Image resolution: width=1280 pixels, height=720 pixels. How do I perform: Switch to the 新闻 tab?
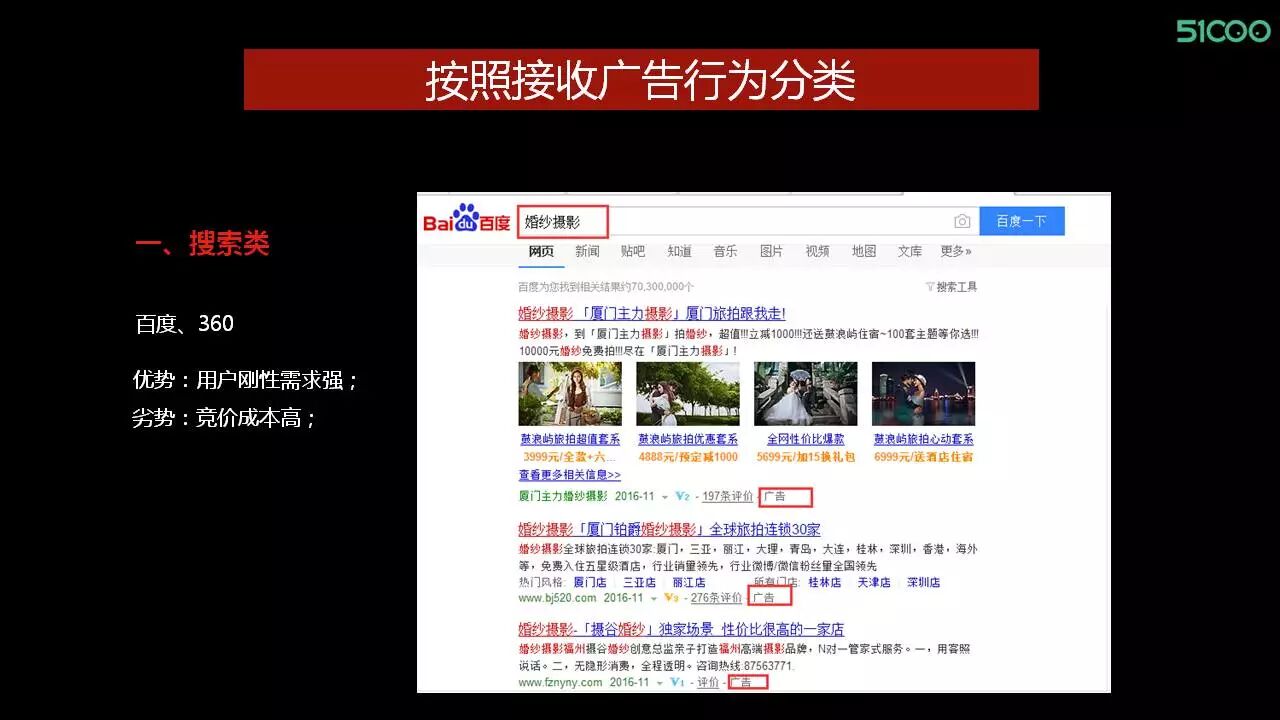pos(587,251)
